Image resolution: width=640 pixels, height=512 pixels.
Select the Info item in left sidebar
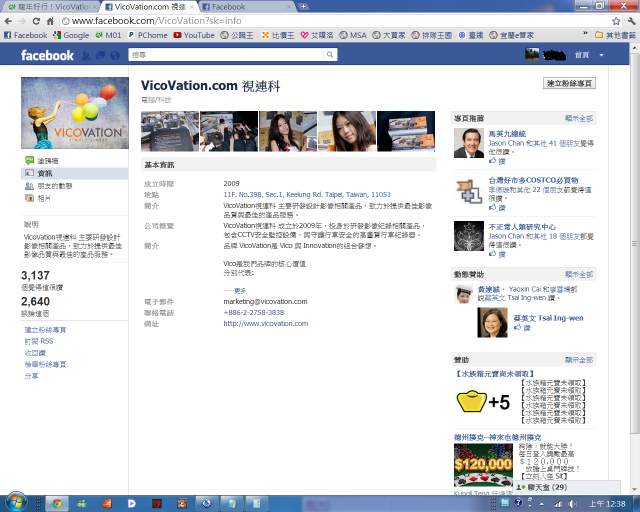point(74,173)
